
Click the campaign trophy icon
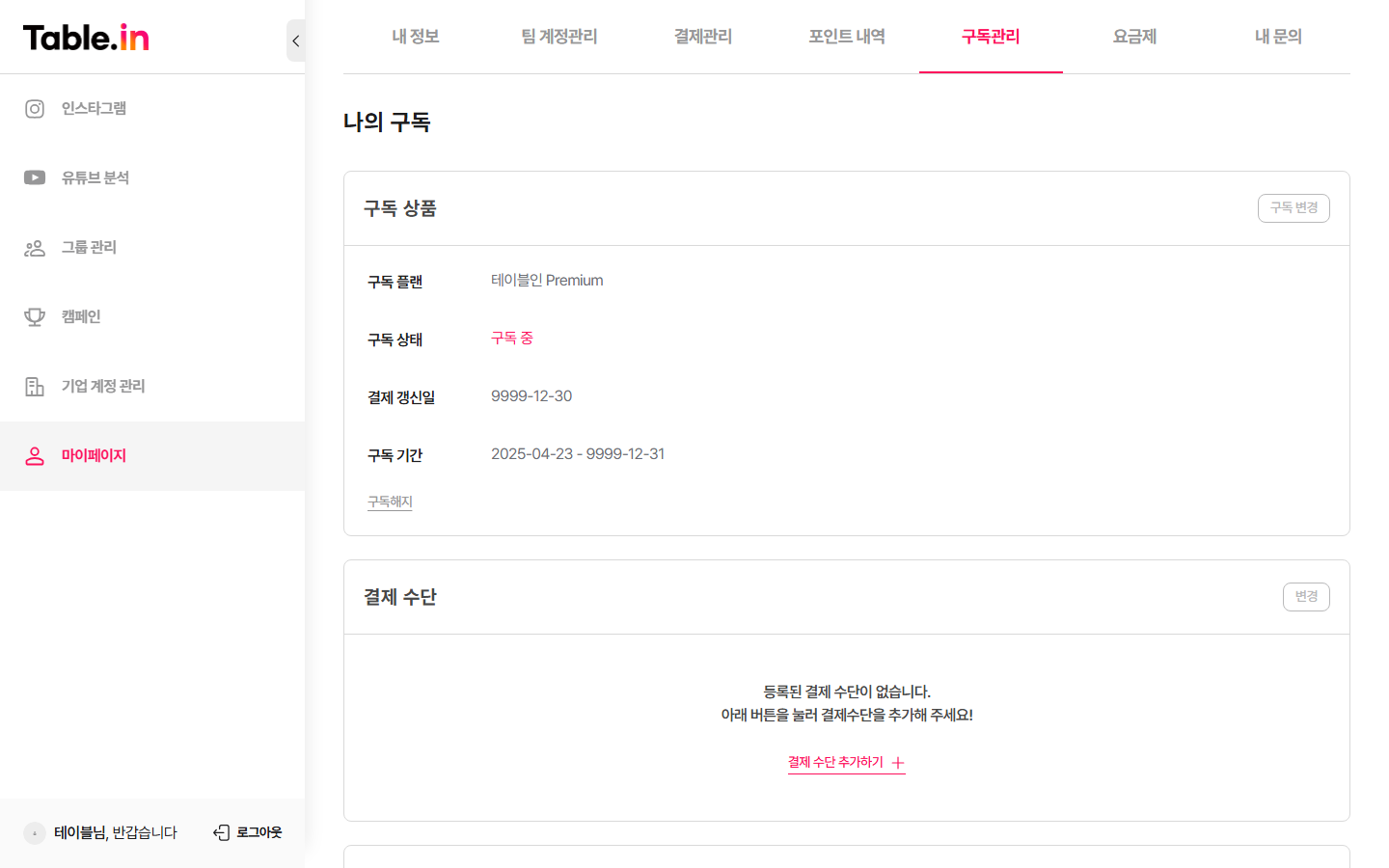click(x=35, y=317)
